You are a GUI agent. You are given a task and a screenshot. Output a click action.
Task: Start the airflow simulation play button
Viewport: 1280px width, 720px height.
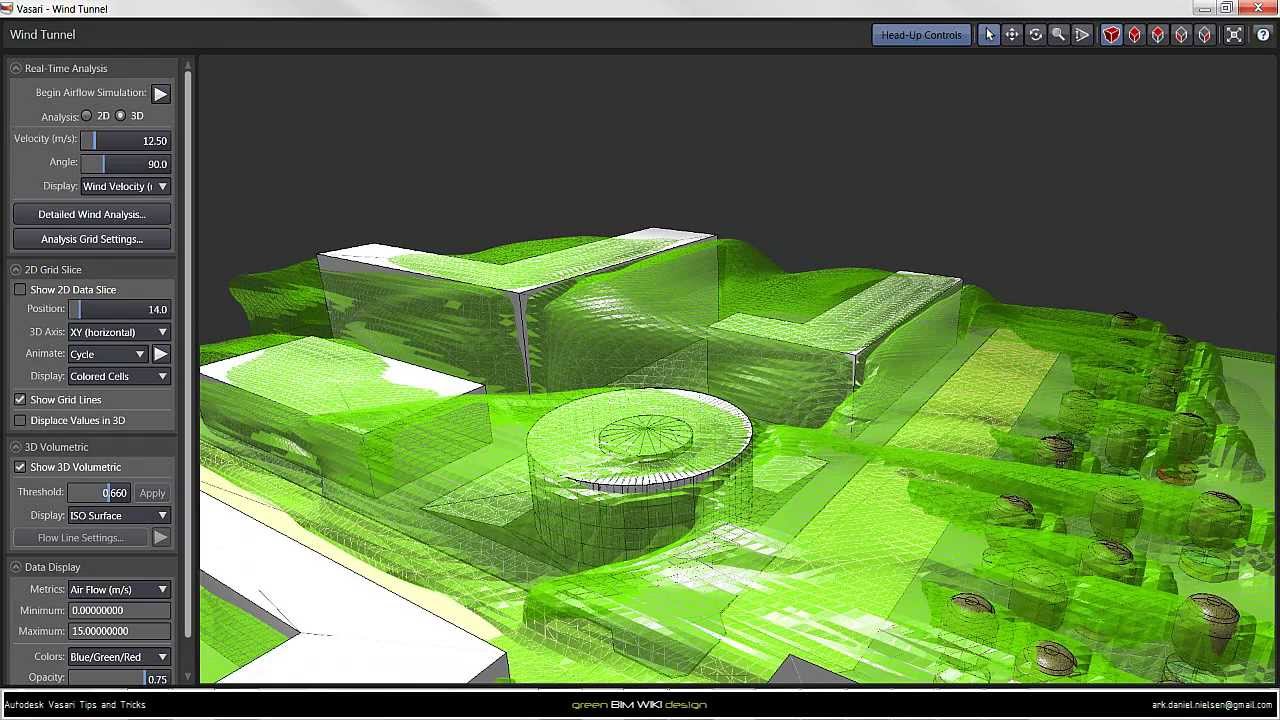click(160, 93)
